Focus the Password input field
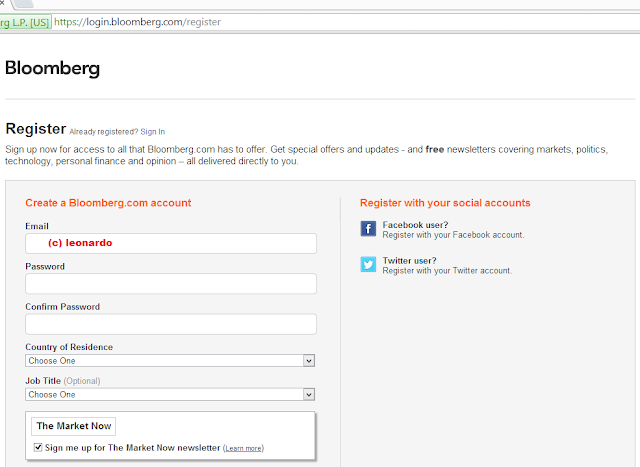This screenshot has height=467, width=640. point(171,284)
